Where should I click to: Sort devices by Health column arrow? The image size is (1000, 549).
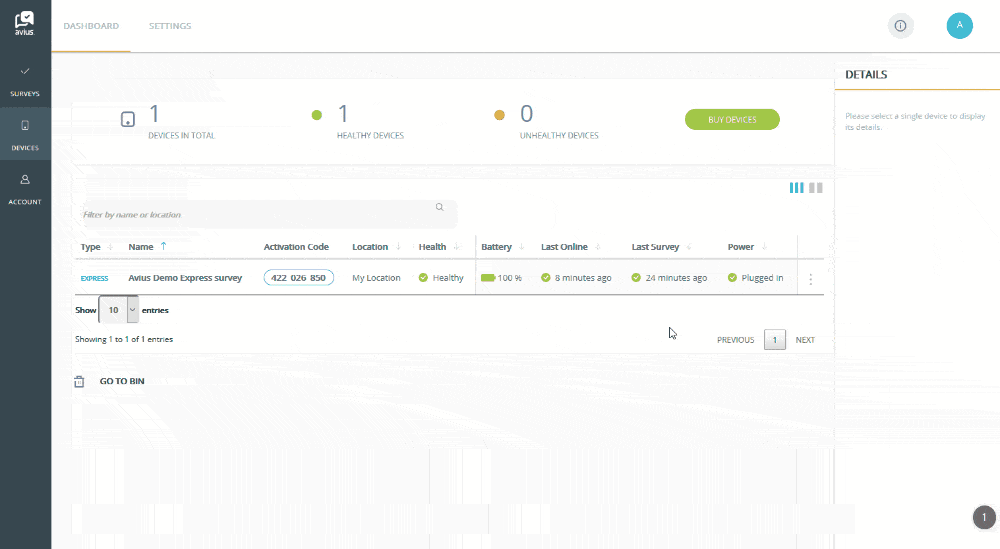[456, 247]
